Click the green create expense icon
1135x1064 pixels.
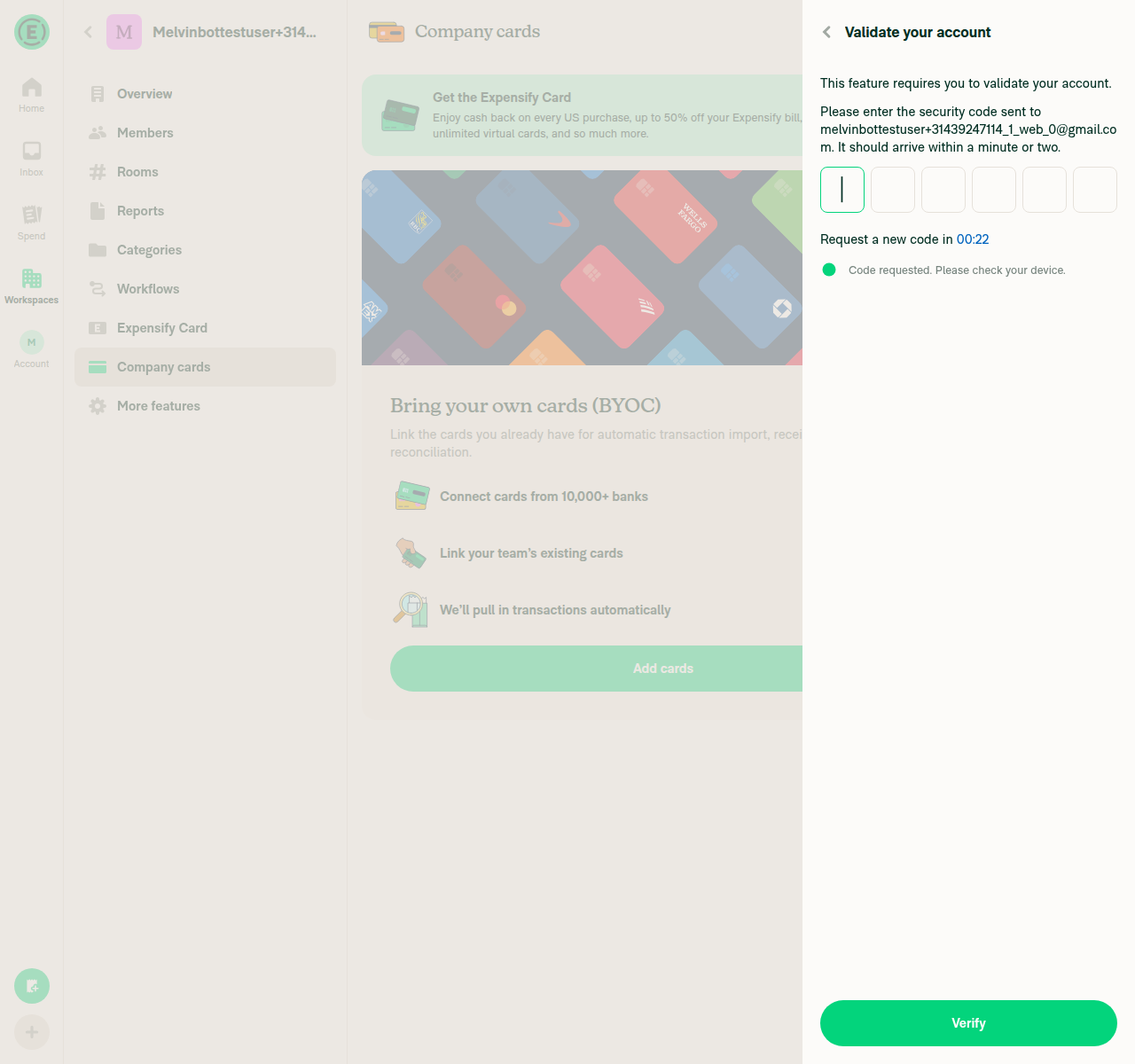coord(32,986)
